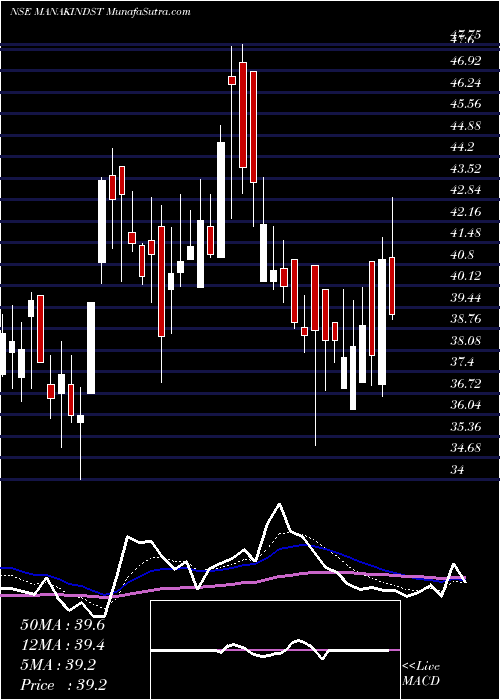The width and height of the screenshot is (500, 700).
Task: Click the 45.56 price axis label
Action: point(466,104)
